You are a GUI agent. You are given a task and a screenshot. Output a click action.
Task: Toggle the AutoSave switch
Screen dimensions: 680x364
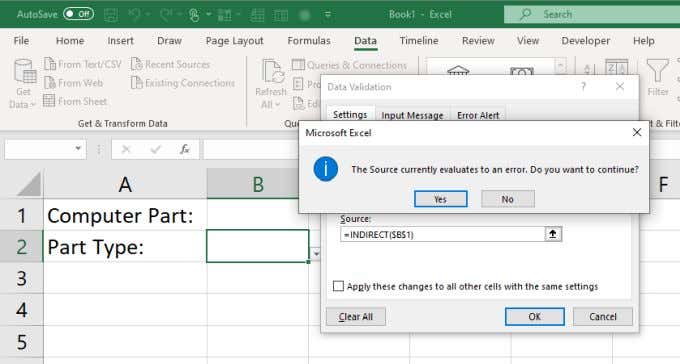tap(78, 14)
